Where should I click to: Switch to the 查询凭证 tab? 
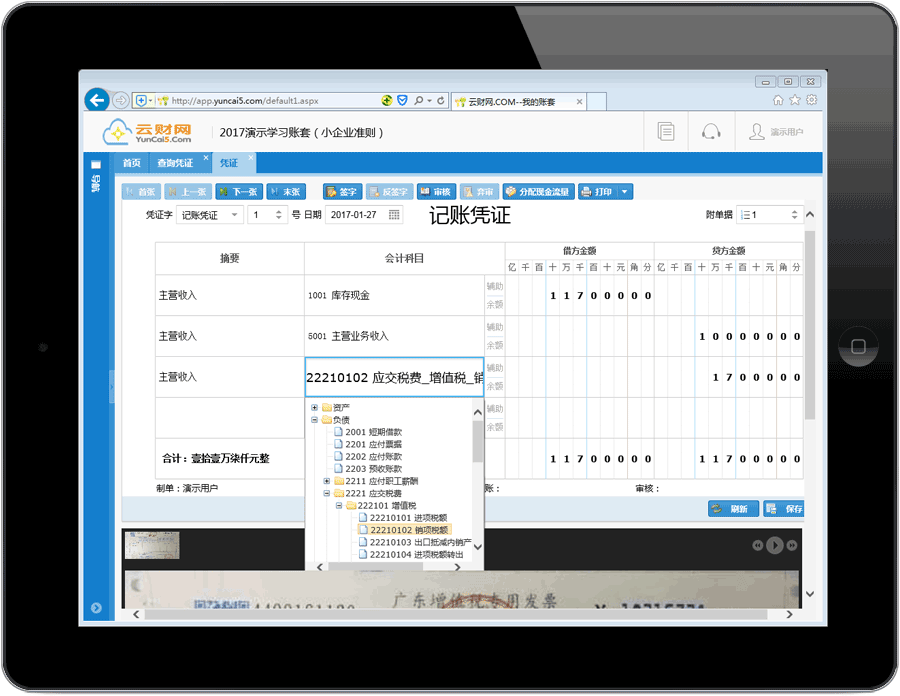(x=175, y=163)
